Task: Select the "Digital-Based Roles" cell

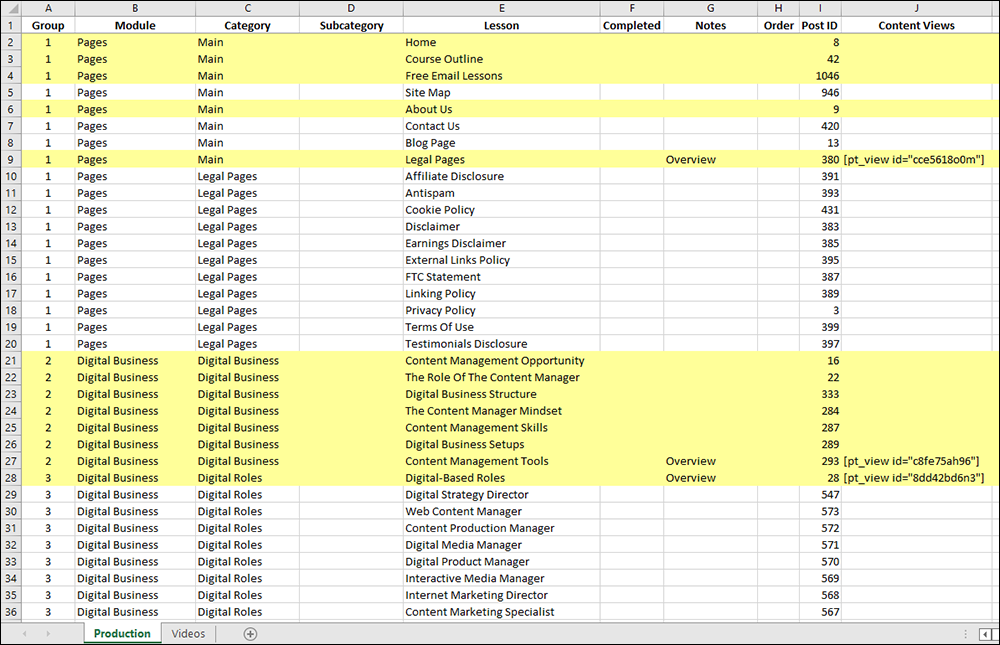Action: (x=501, y=478)
